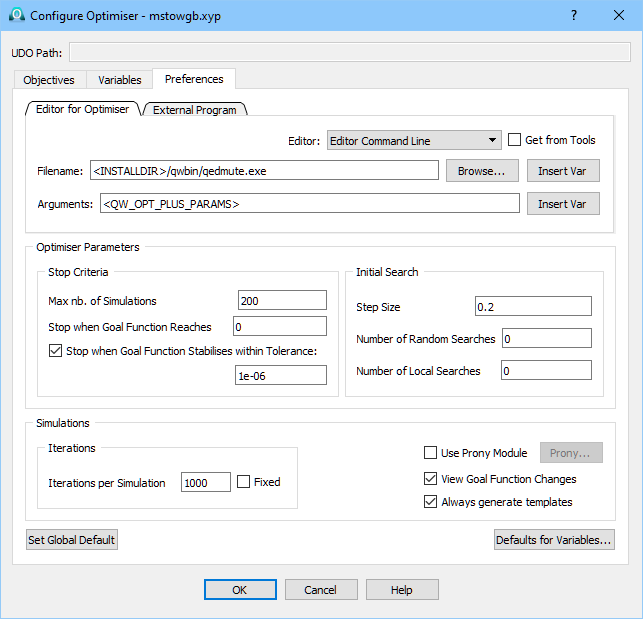Uncheck Always generate templates
The image size is (643, 619).
(x=430, y=502)
